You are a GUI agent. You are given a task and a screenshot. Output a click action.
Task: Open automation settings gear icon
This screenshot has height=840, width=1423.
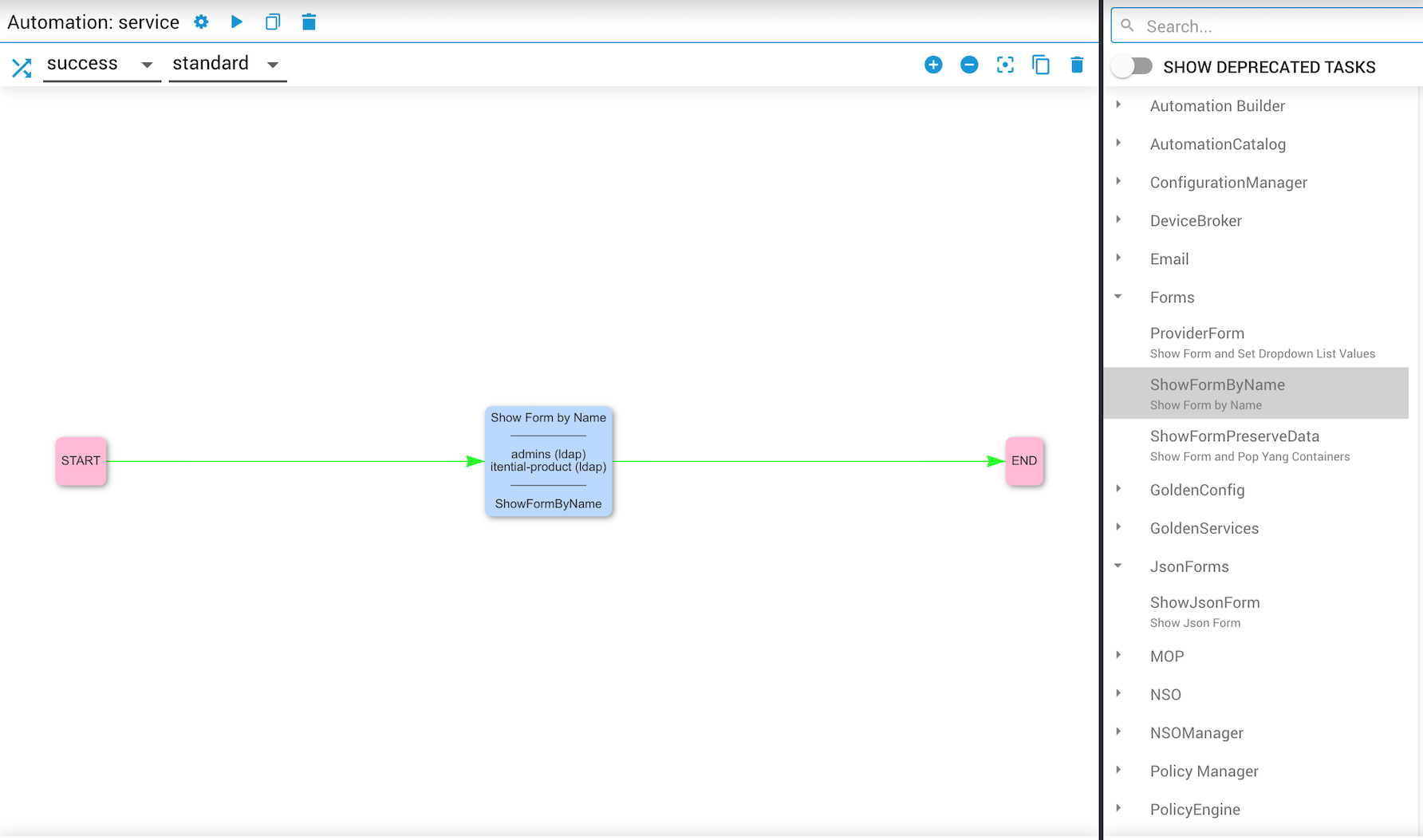pos(201,22)
